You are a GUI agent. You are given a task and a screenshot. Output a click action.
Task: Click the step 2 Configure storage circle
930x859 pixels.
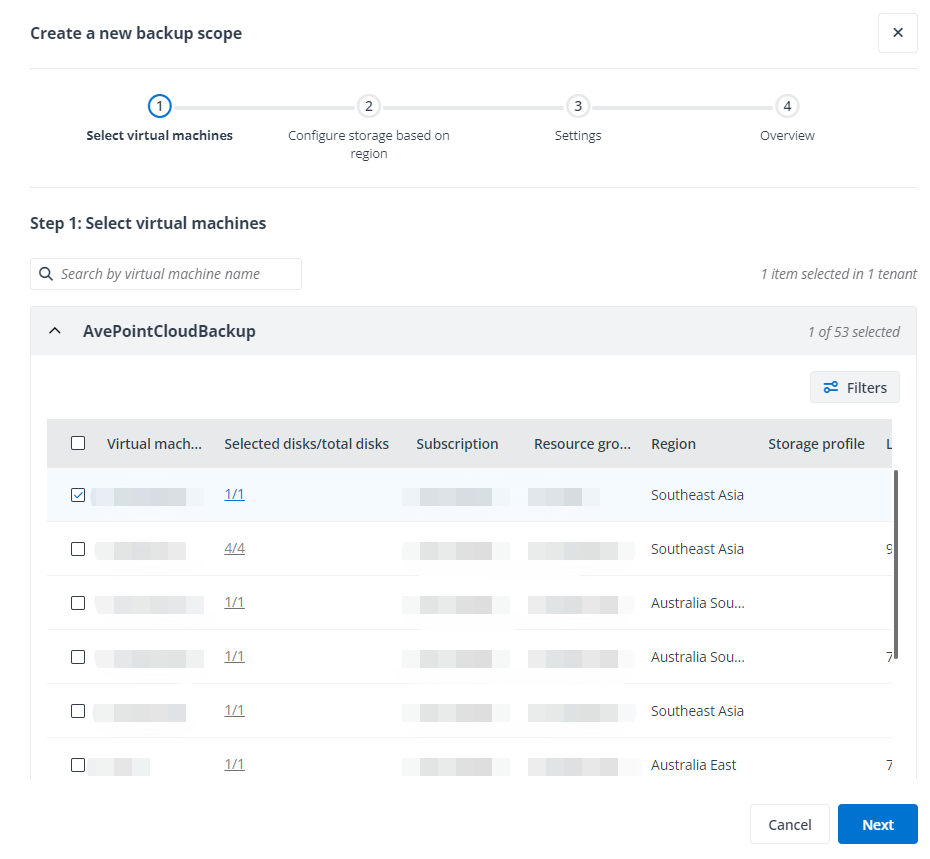[368, 106]
